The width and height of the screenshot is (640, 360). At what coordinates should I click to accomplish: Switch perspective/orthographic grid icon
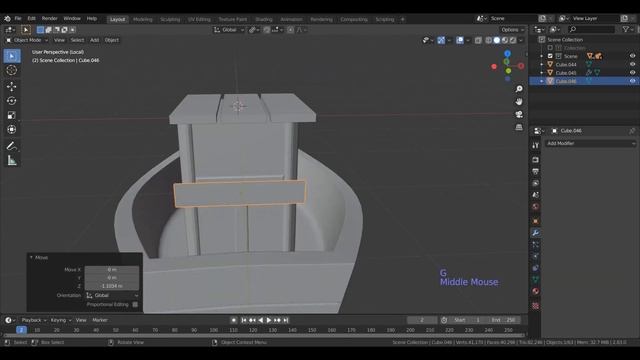coord(519,127)
